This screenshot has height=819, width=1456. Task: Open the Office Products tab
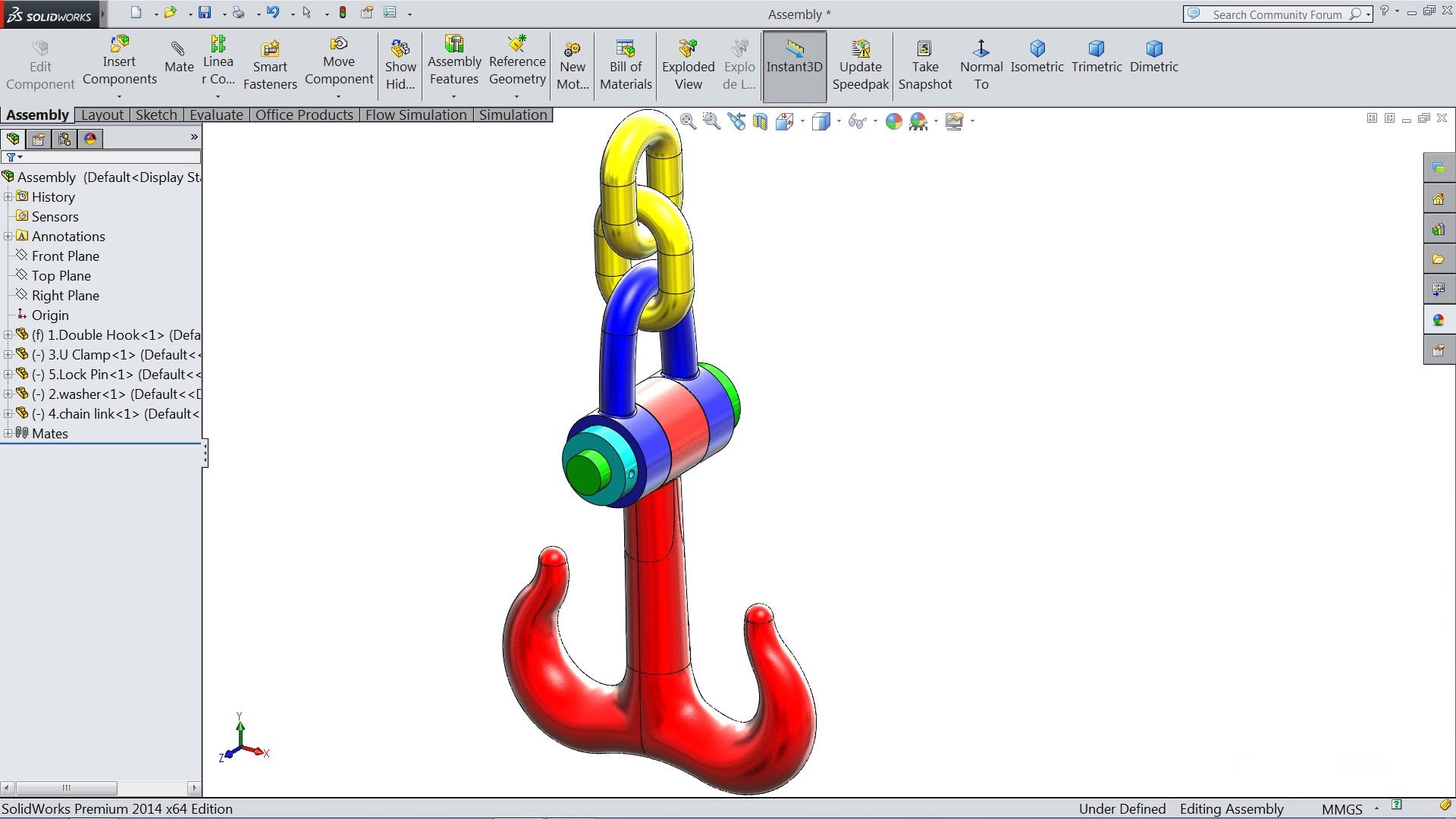304,115
